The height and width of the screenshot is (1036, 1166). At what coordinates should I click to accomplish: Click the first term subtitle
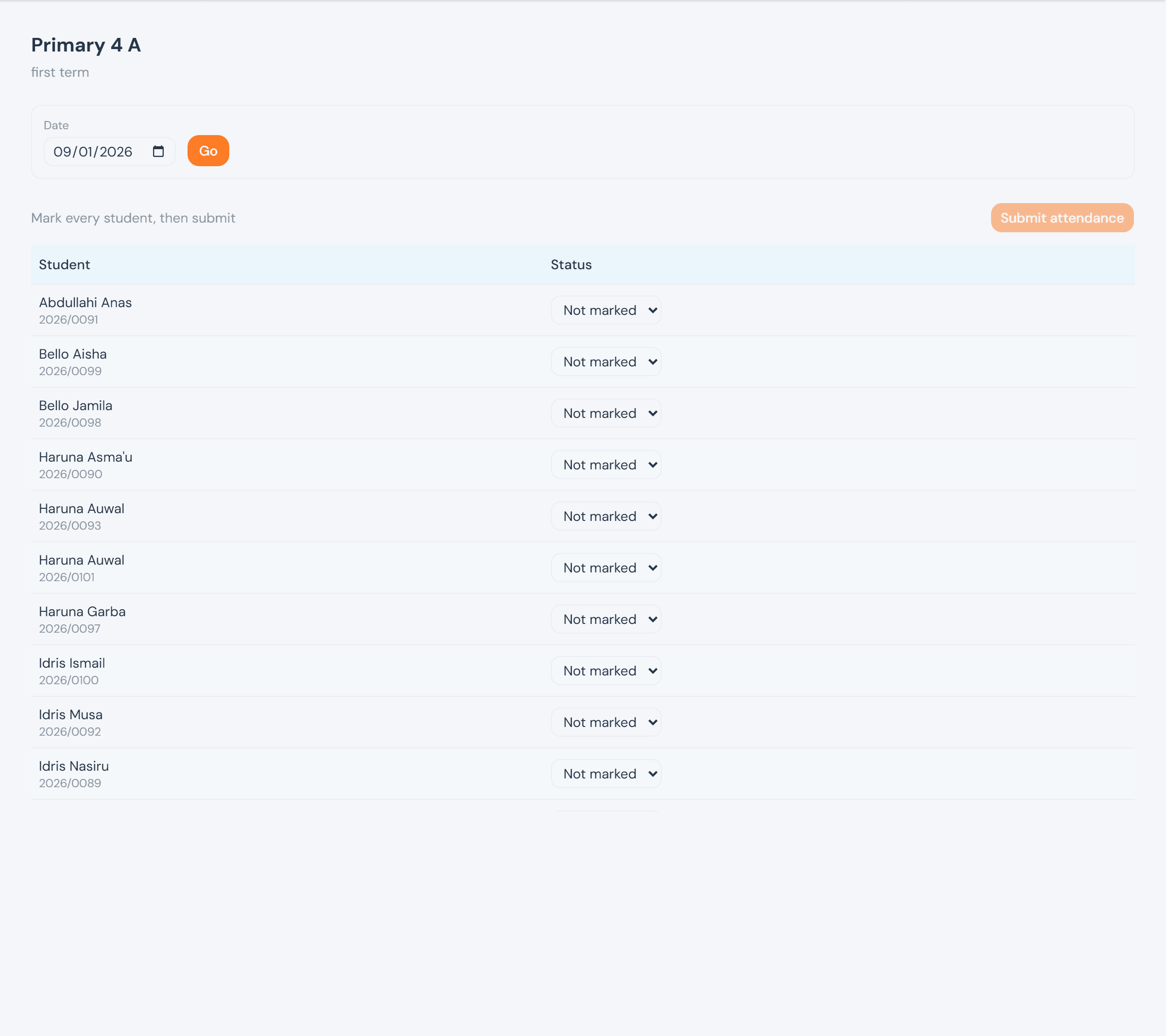click(x=60, y=72)
